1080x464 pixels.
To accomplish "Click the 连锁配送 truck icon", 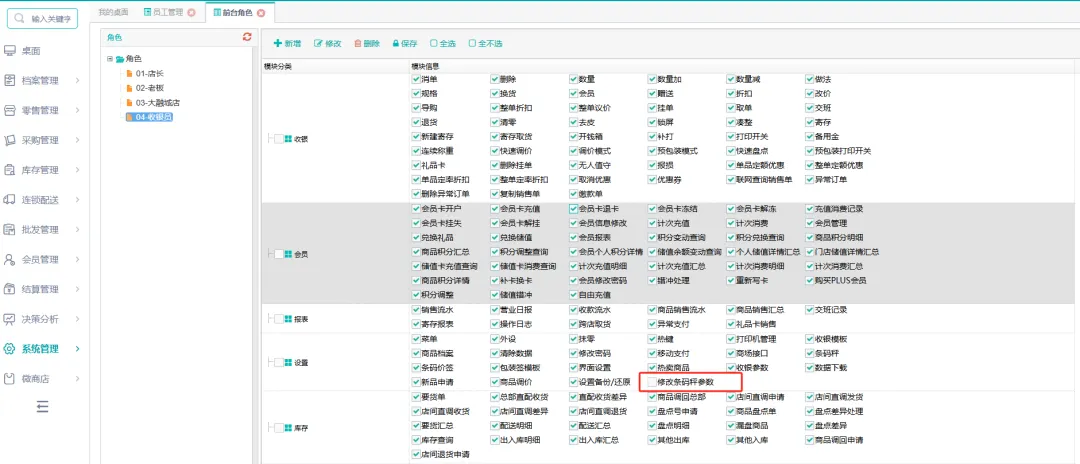I will 10,200.
